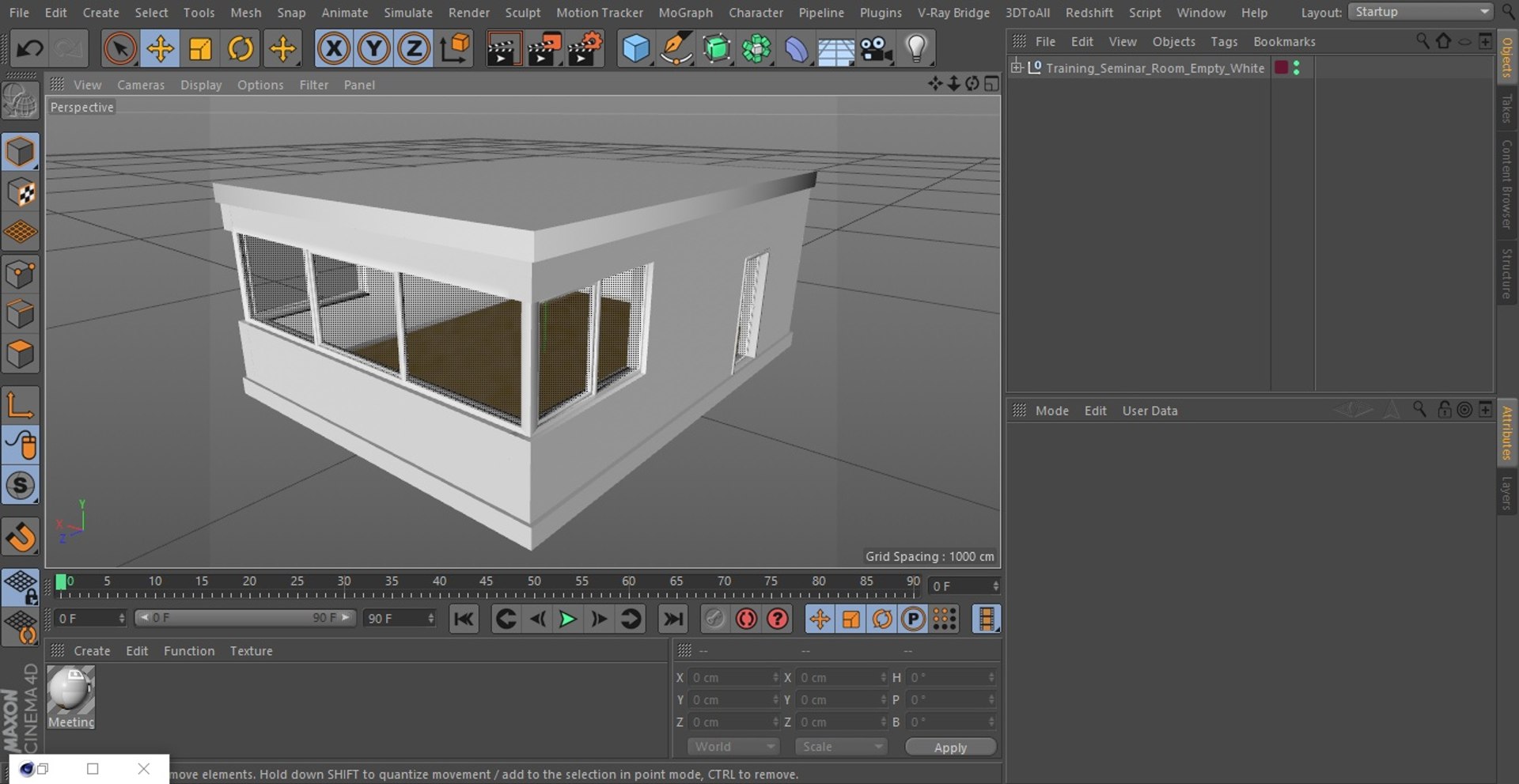Open the Scale mode dropdown
Image resolution: width=1519 pixels, height=784 pixels.
click(x=841, y=747)
